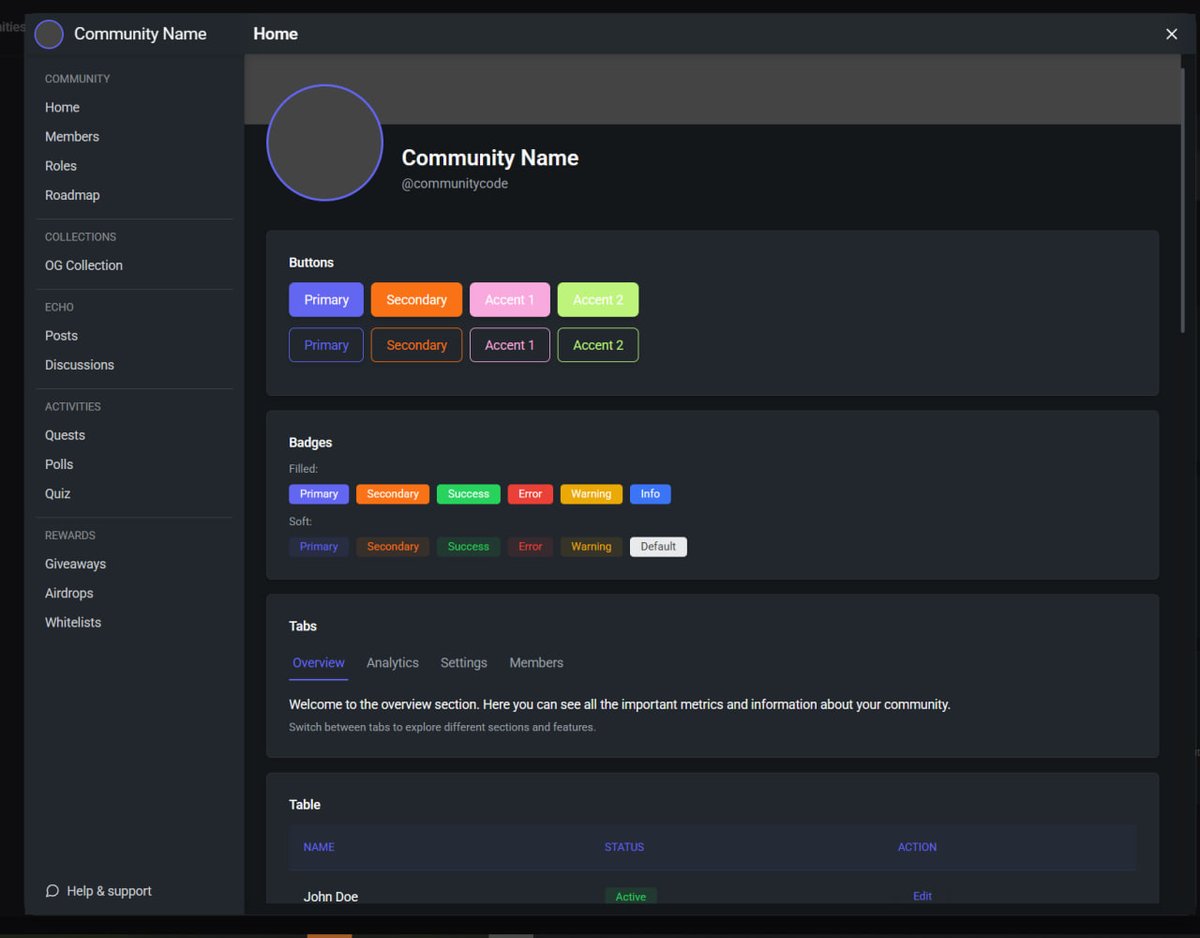Click John Doe table cell
Screen dimensions: 1200x938
click(331, 897)
